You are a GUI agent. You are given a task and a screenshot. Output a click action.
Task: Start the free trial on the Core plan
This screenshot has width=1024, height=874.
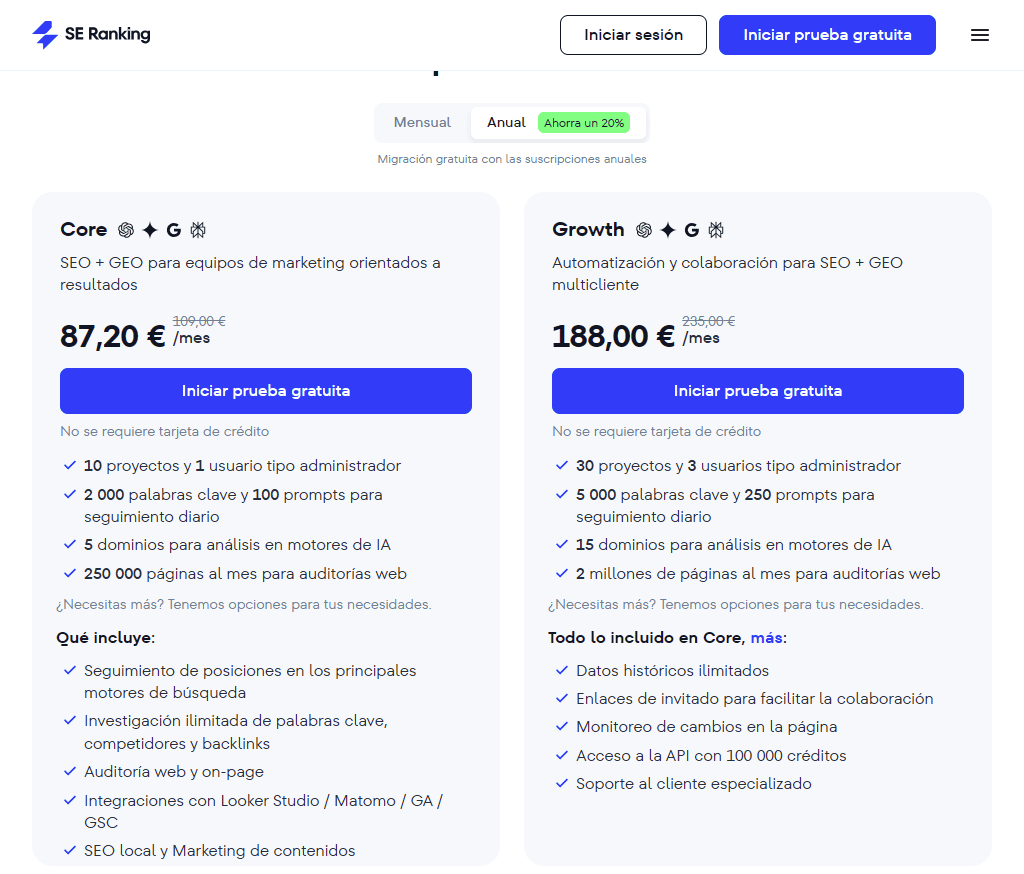(x=266, y=391)
